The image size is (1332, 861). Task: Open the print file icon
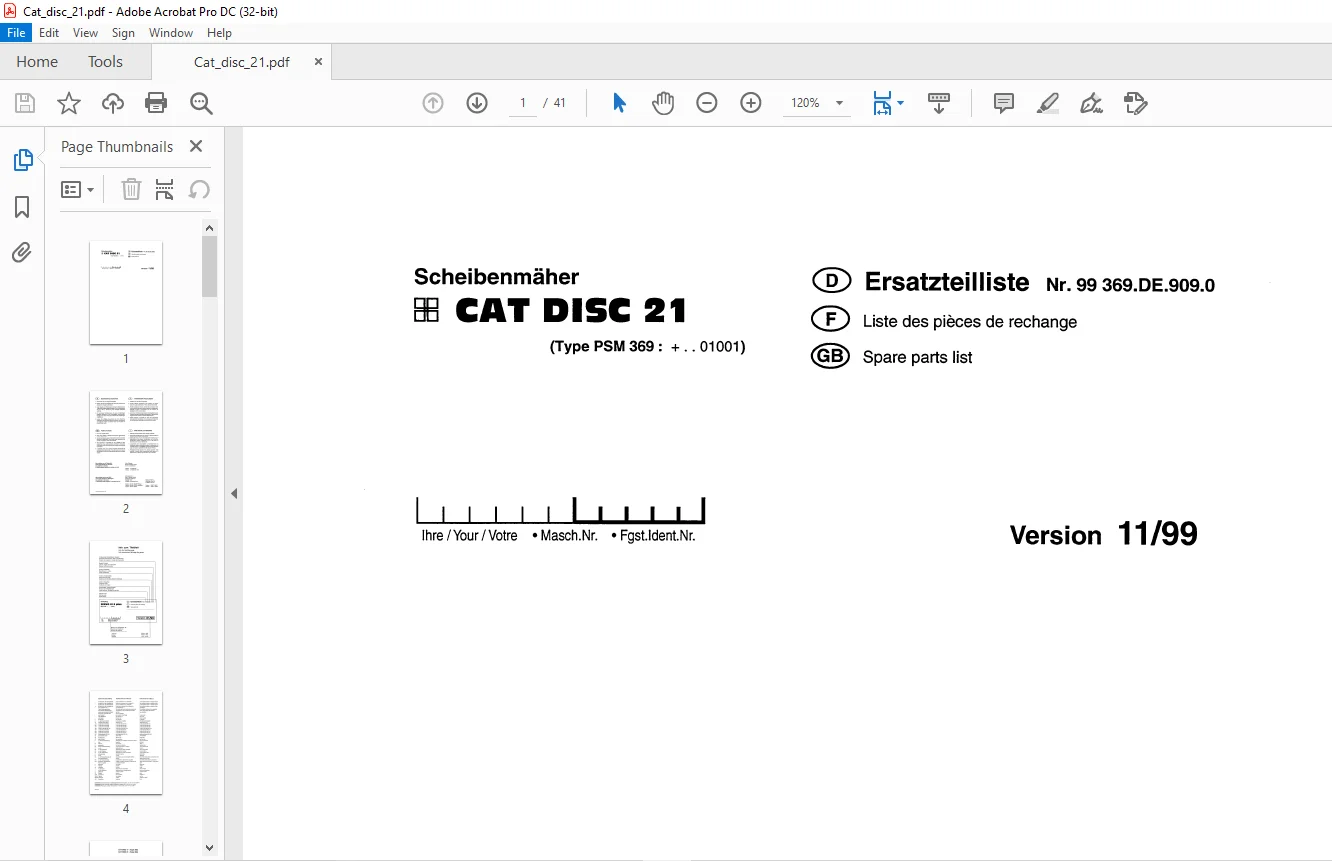[x=156, y=103]
